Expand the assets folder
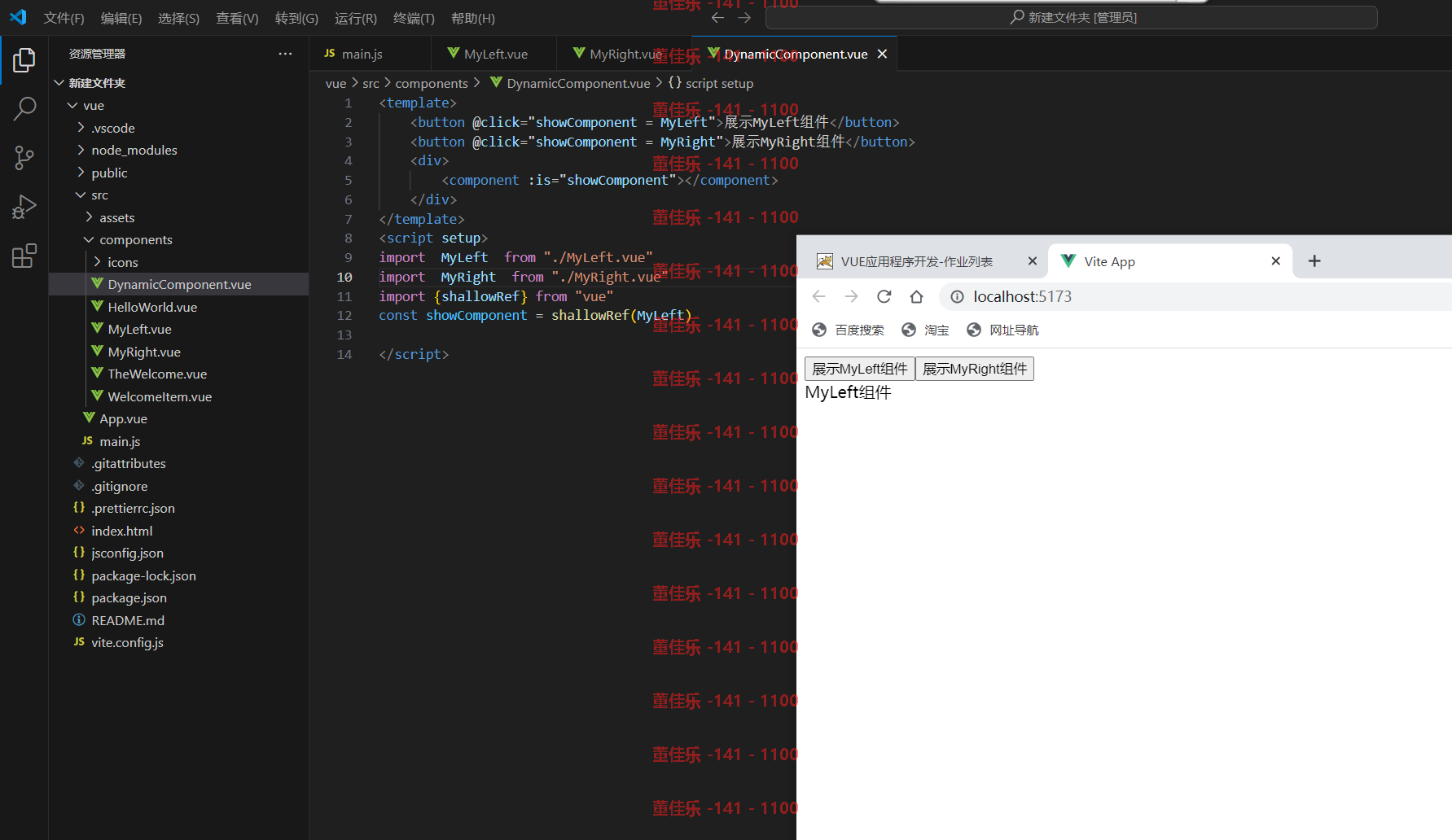1452x840 pixels. [178, 217]
